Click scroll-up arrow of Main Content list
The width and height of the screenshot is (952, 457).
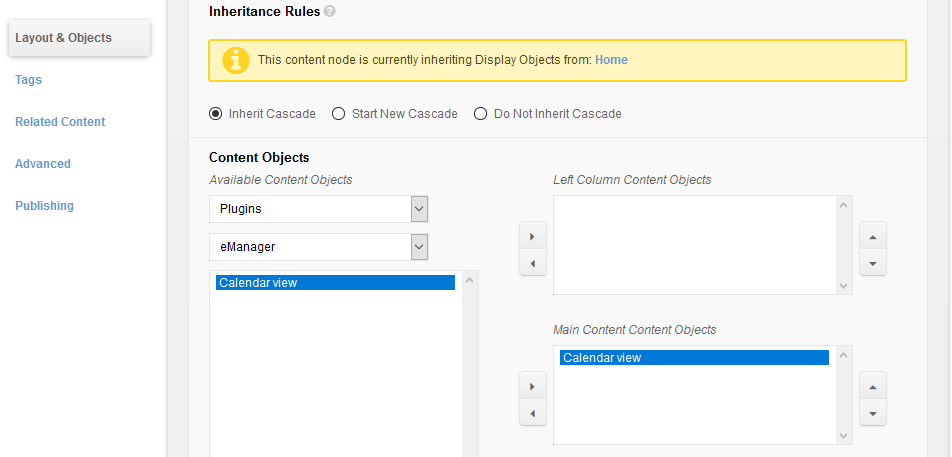coord(843,355)
